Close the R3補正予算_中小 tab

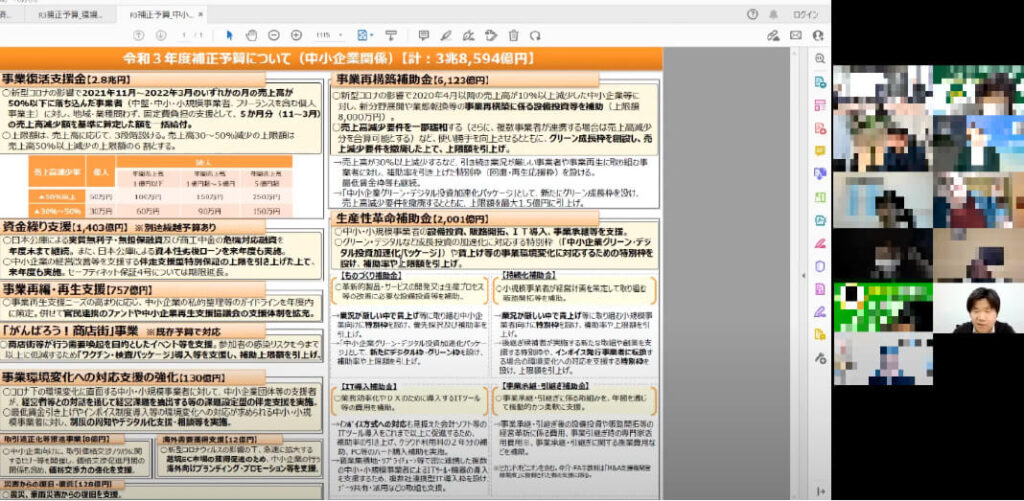pos(200,14)
